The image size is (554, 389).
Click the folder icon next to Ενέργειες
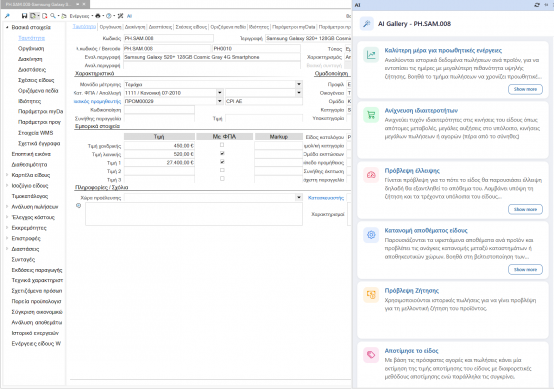pos(64,16)
